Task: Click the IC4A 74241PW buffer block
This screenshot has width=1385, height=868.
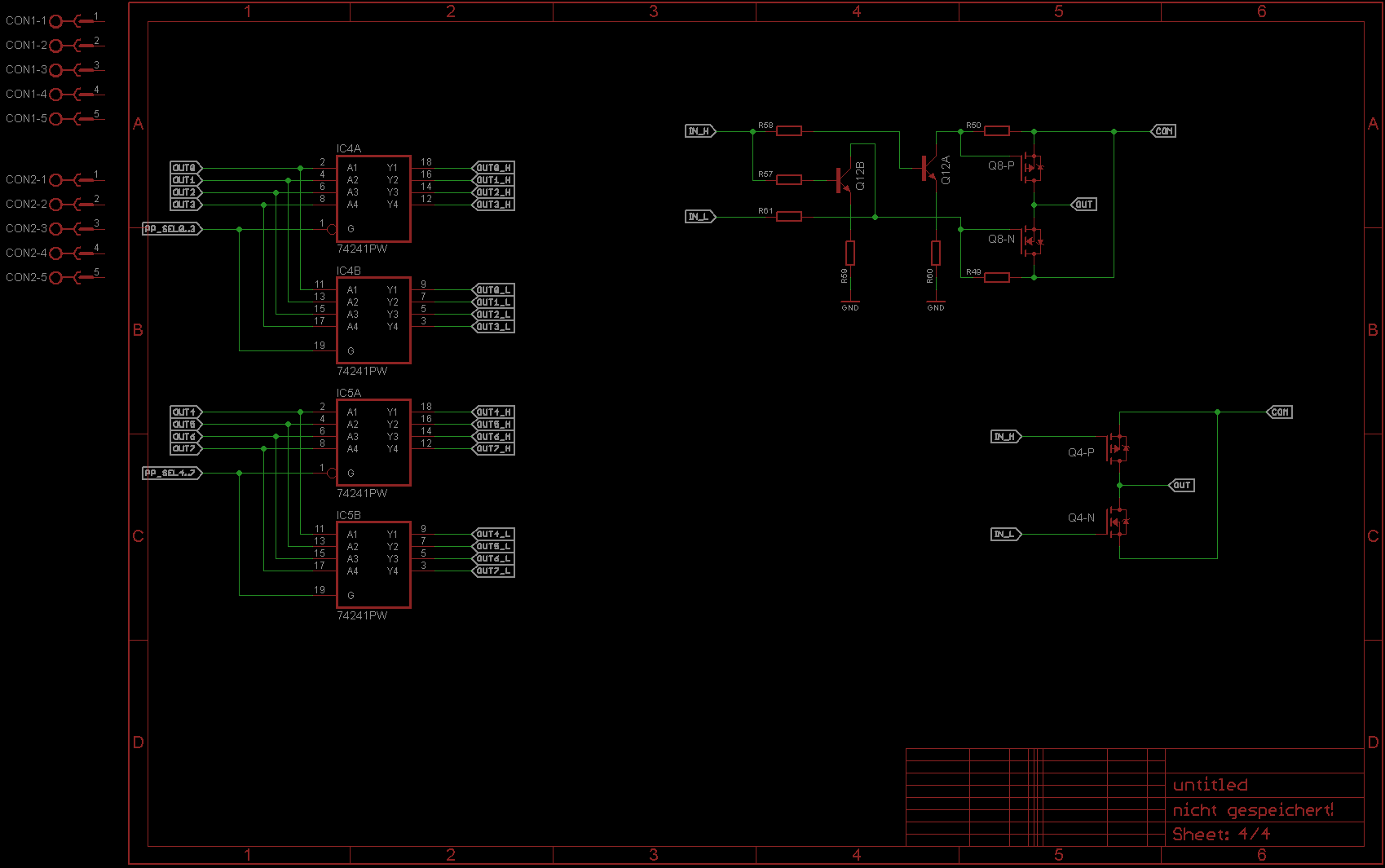Action: click(373, 198)
